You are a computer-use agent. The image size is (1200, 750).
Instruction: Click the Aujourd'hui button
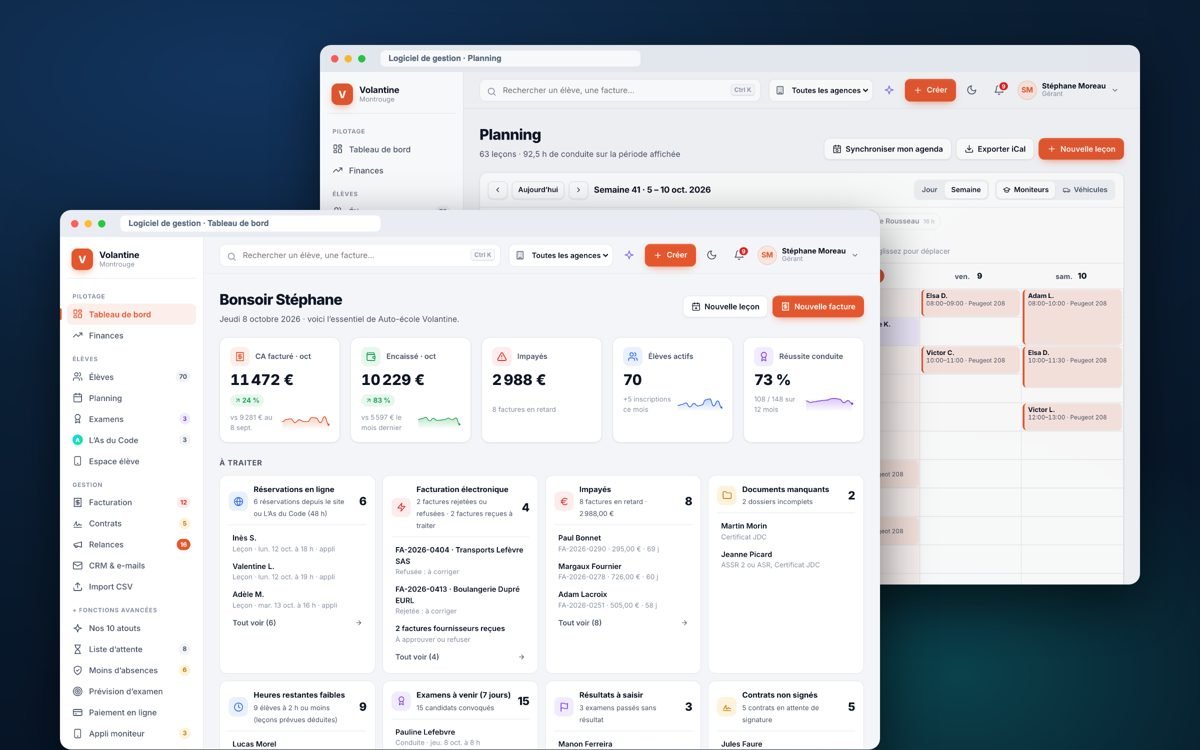click(538, 189)
